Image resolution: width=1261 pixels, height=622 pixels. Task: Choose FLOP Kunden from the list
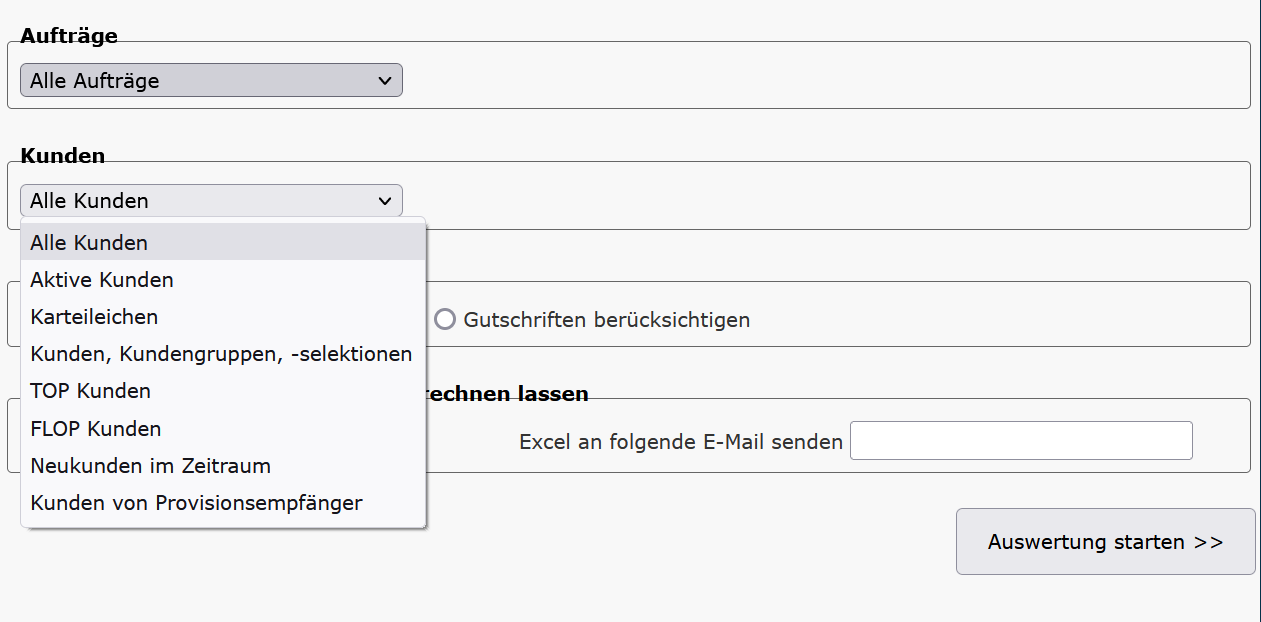tap(96, 429)
